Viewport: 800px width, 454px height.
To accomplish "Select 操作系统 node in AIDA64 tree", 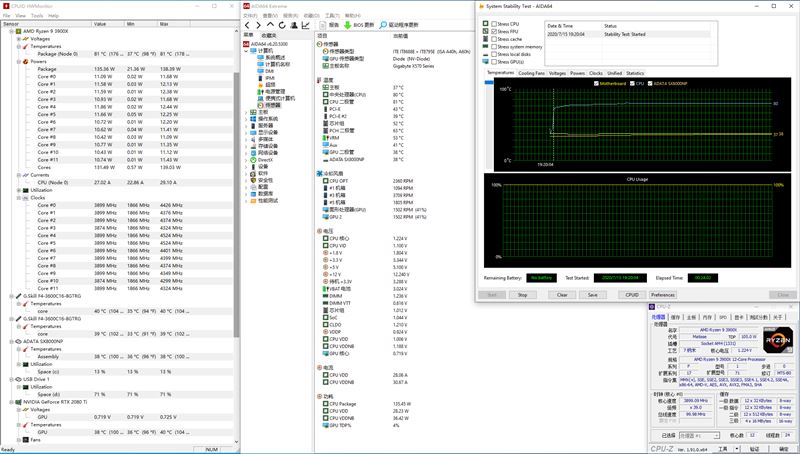I will coord(264,119).
